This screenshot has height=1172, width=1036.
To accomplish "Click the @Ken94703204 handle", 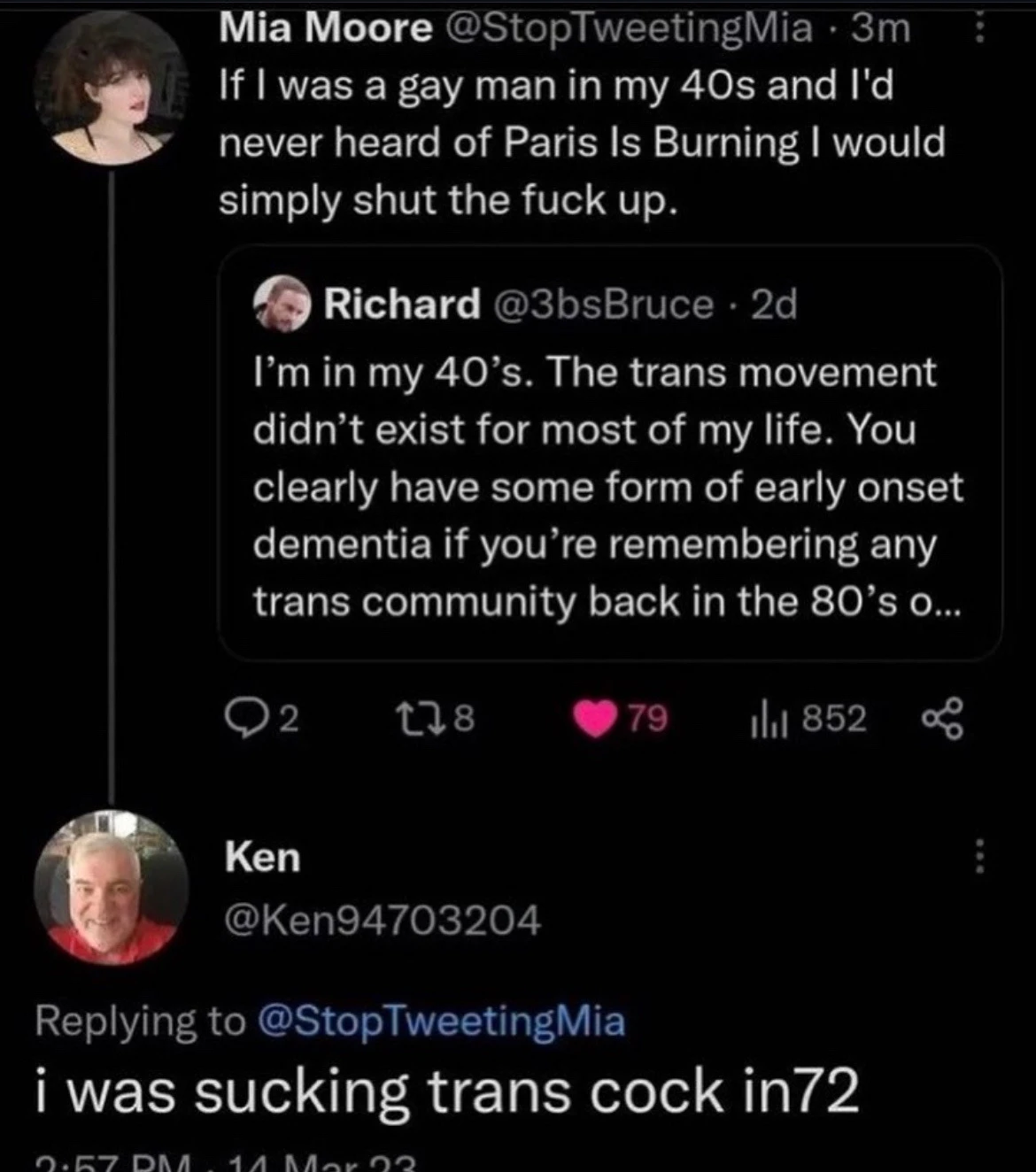I will tap(383, 921).
